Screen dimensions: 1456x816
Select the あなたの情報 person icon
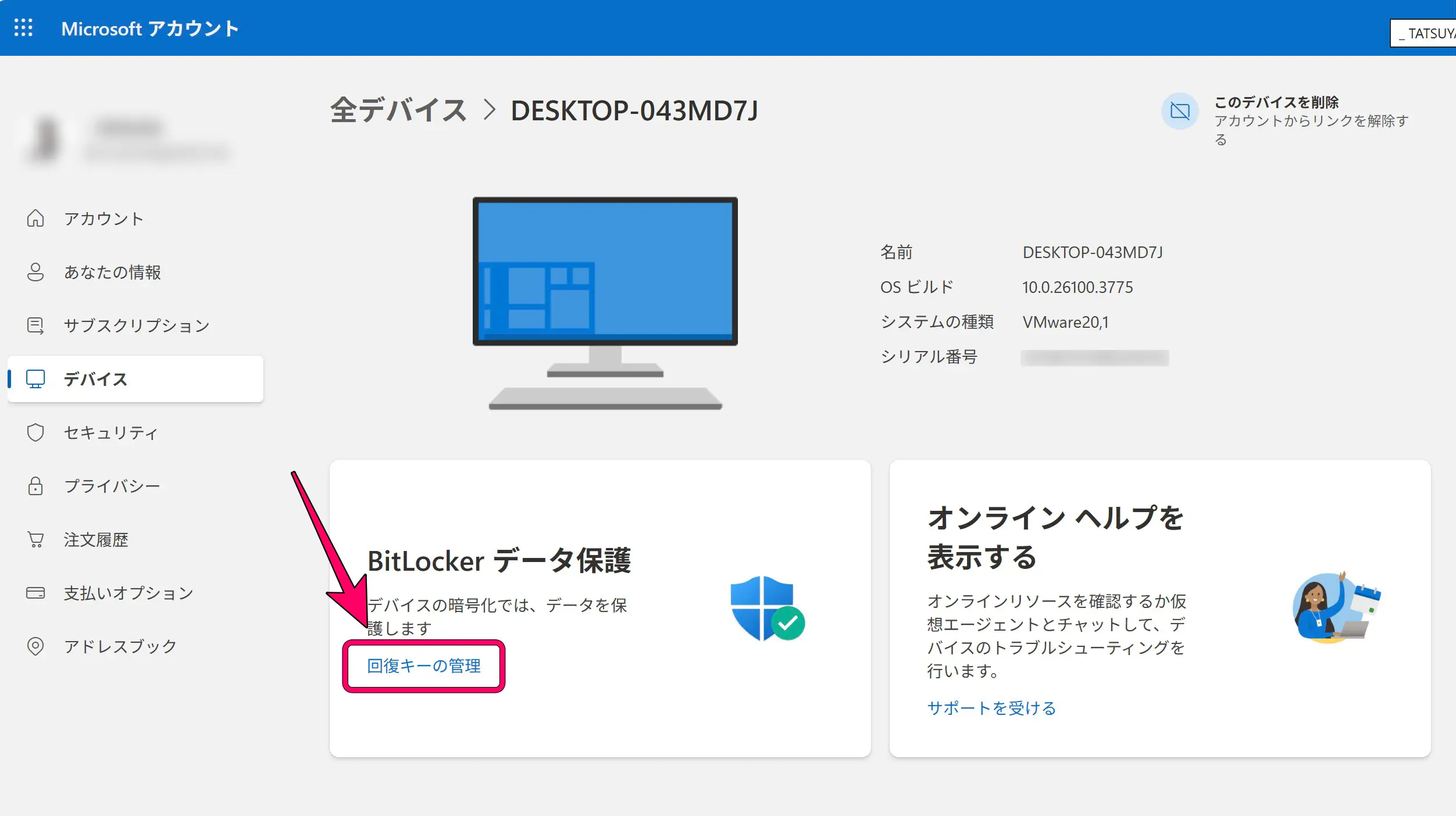[x=36, y=271]
